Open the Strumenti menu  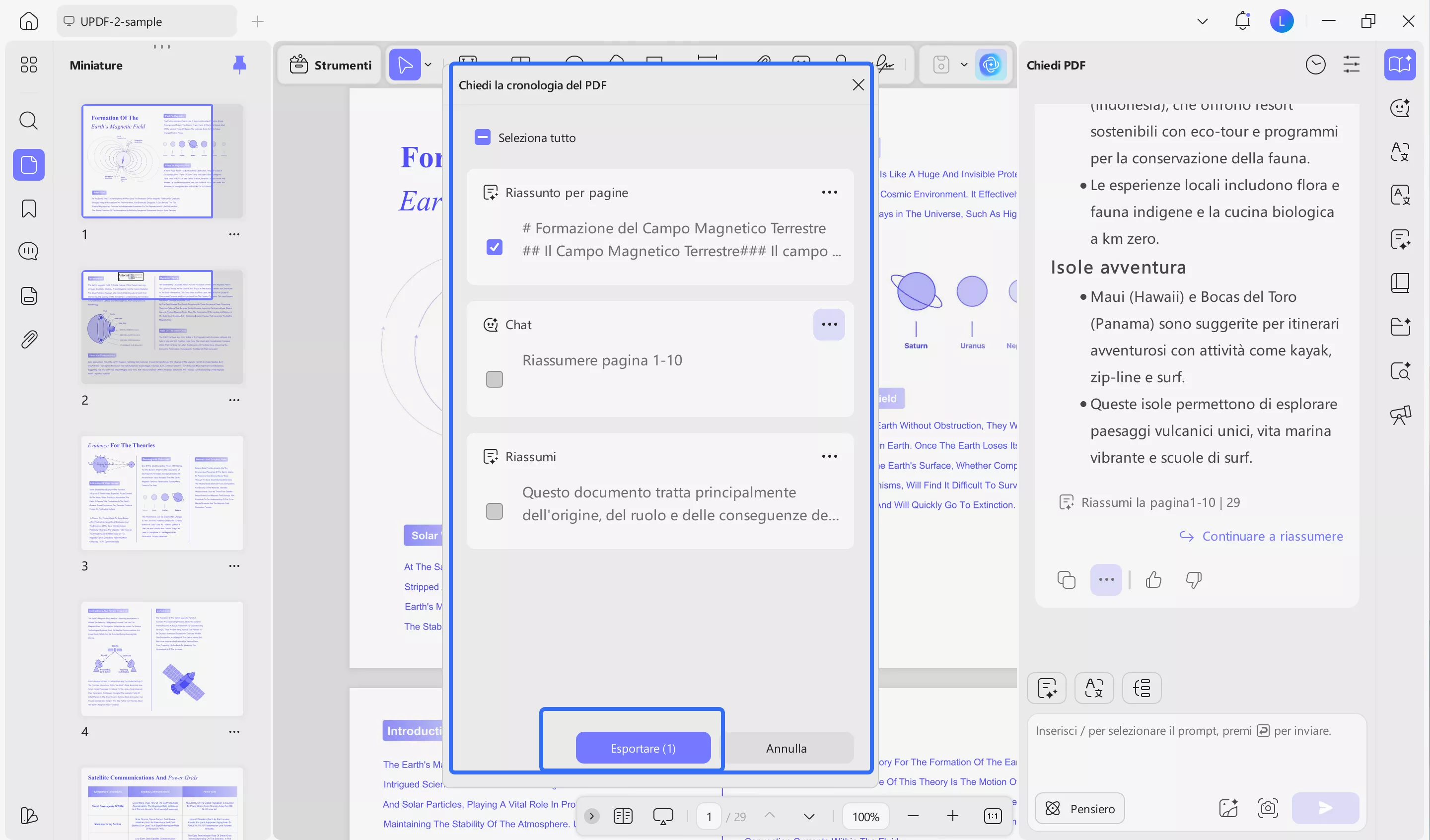(329, 64)
